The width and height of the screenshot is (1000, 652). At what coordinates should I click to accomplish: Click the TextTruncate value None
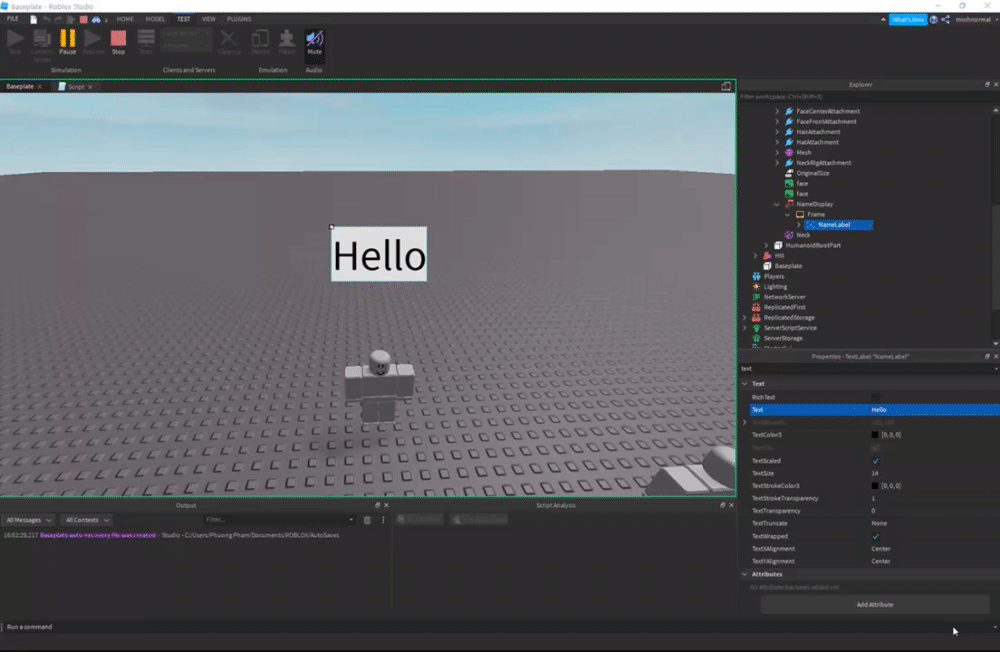[x=879, y=523]
